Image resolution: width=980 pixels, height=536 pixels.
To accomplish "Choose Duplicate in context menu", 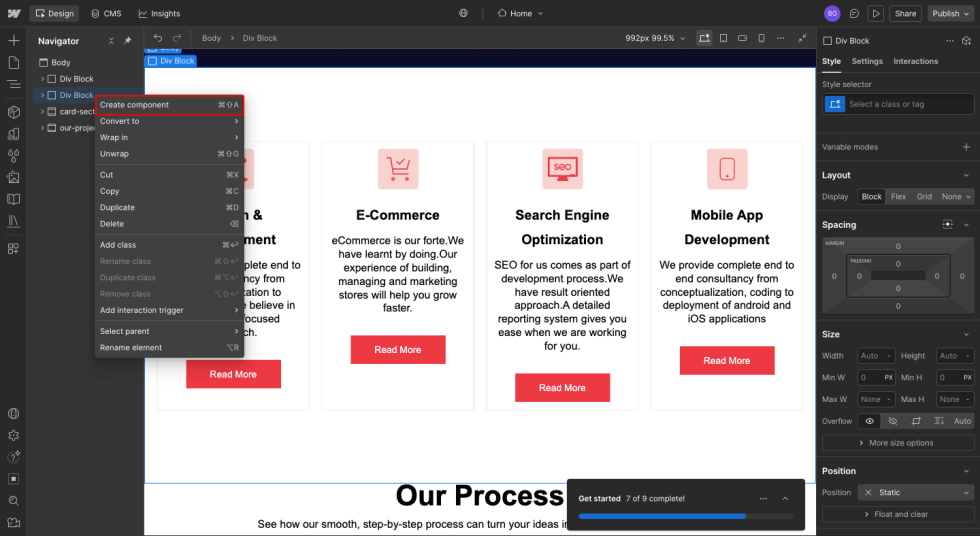I will coord(169,207).
